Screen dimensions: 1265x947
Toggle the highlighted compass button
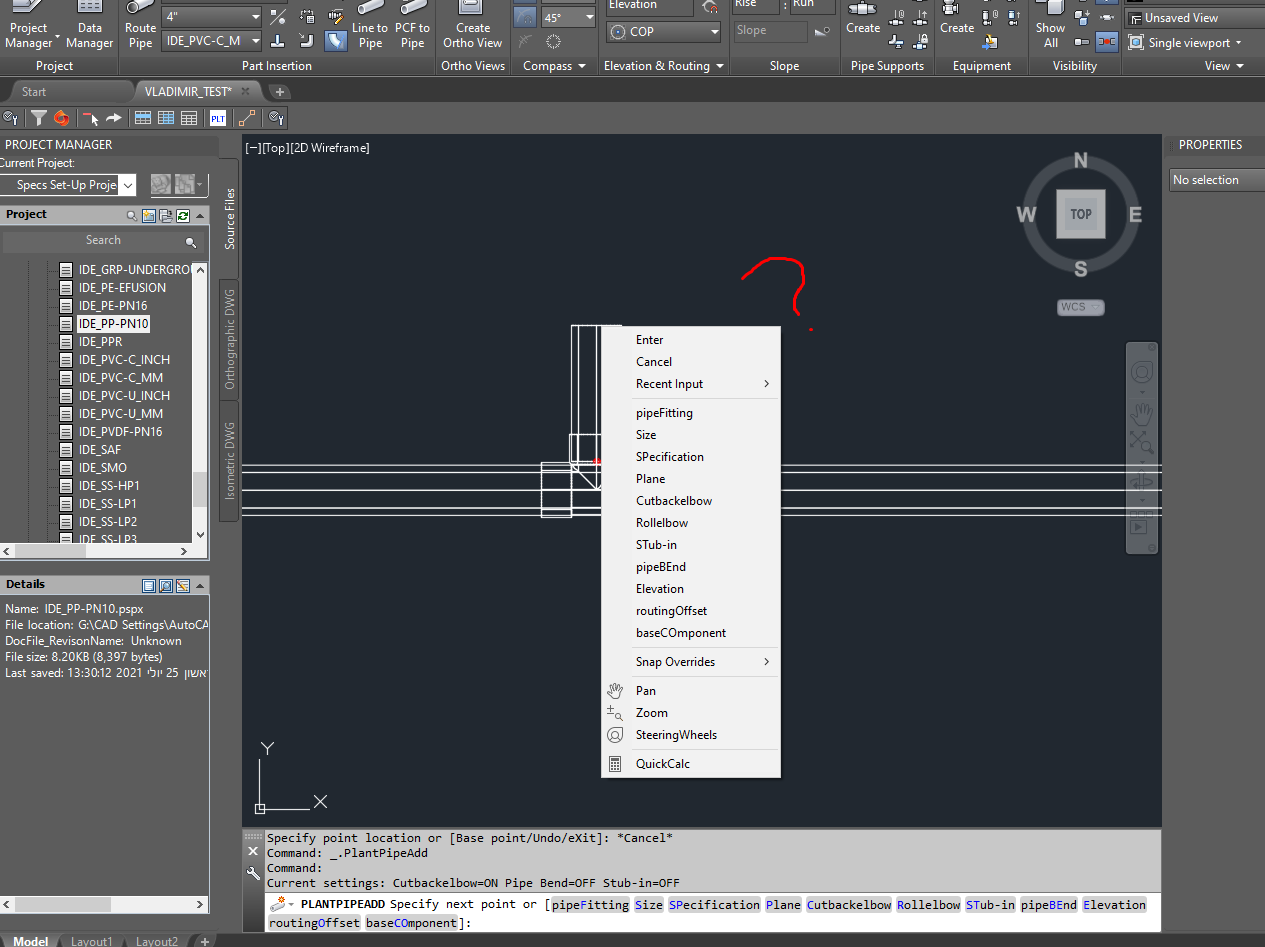[525, 16]
